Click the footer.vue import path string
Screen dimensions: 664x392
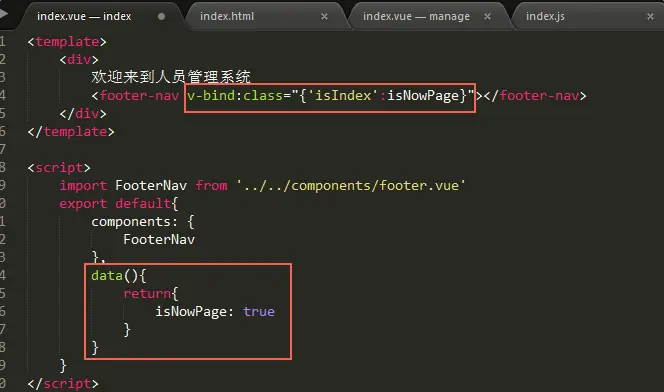click(x=351, y=186)
